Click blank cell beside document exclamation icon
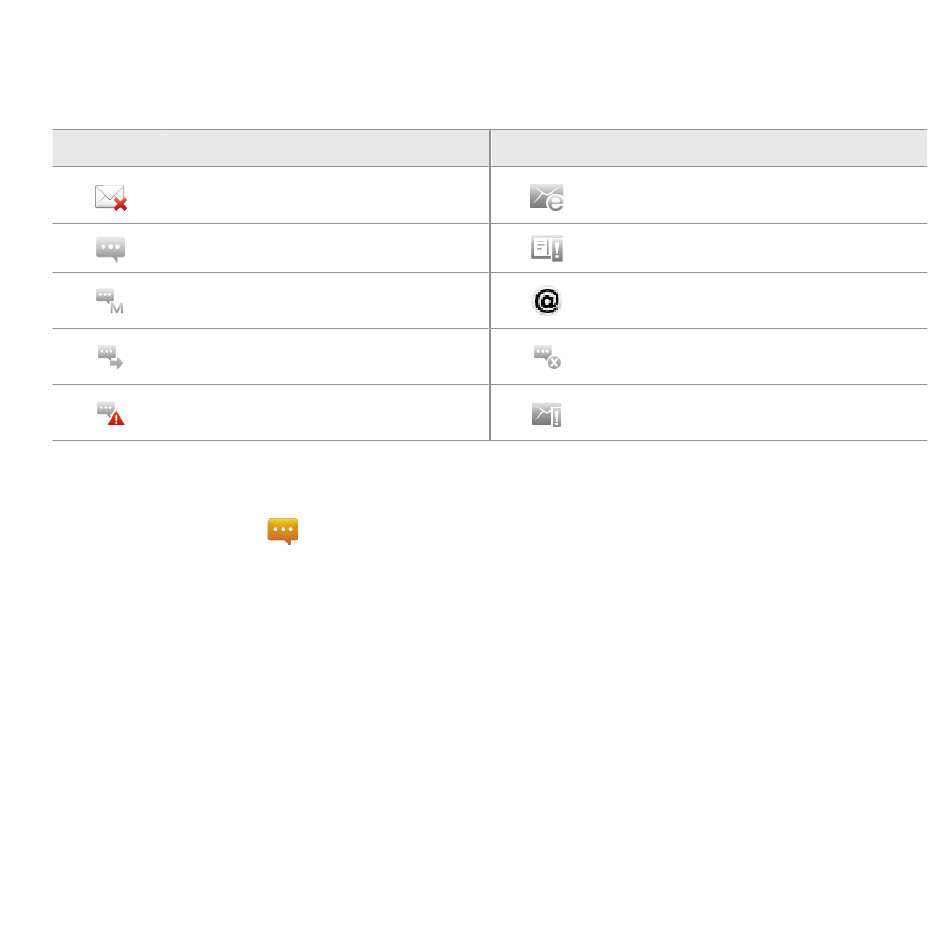Image resolution: width=950 pixels, height=950 pixels. click(763, 248)
